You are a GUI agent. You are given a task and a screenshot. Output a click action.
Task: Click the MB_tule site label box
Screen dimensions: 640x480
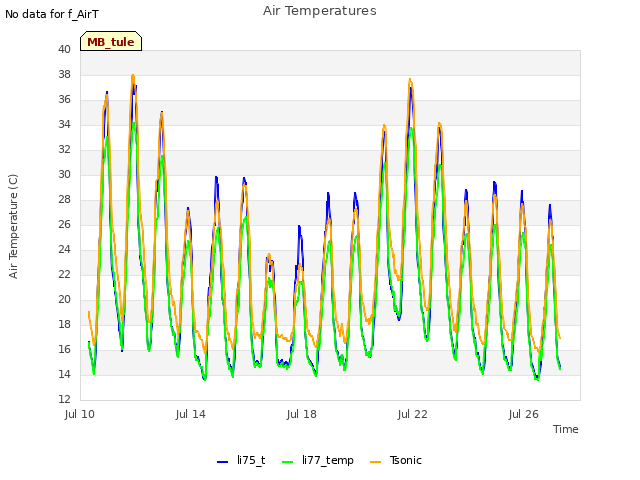point(111,41)
